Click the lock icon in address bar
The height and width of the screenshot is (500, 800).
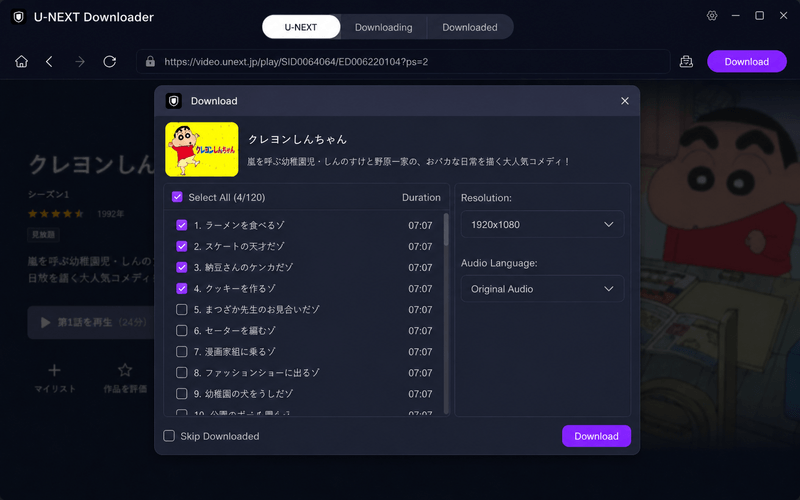tap(150, 62)
